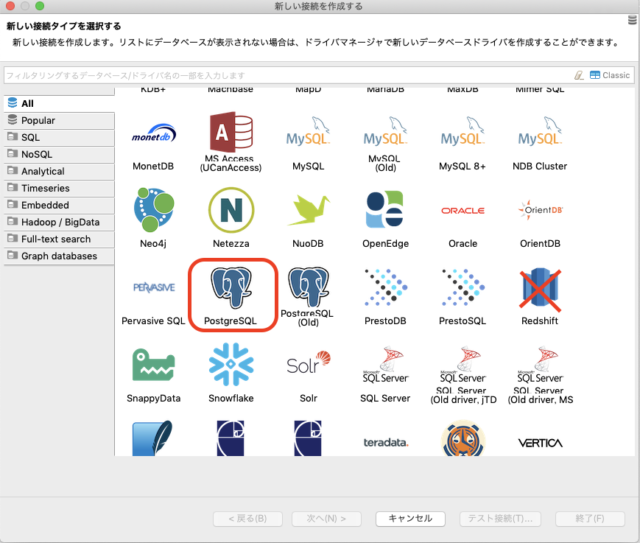Select the Oracle database
This screenshot has width=640, height=543.
pos(462,211)
